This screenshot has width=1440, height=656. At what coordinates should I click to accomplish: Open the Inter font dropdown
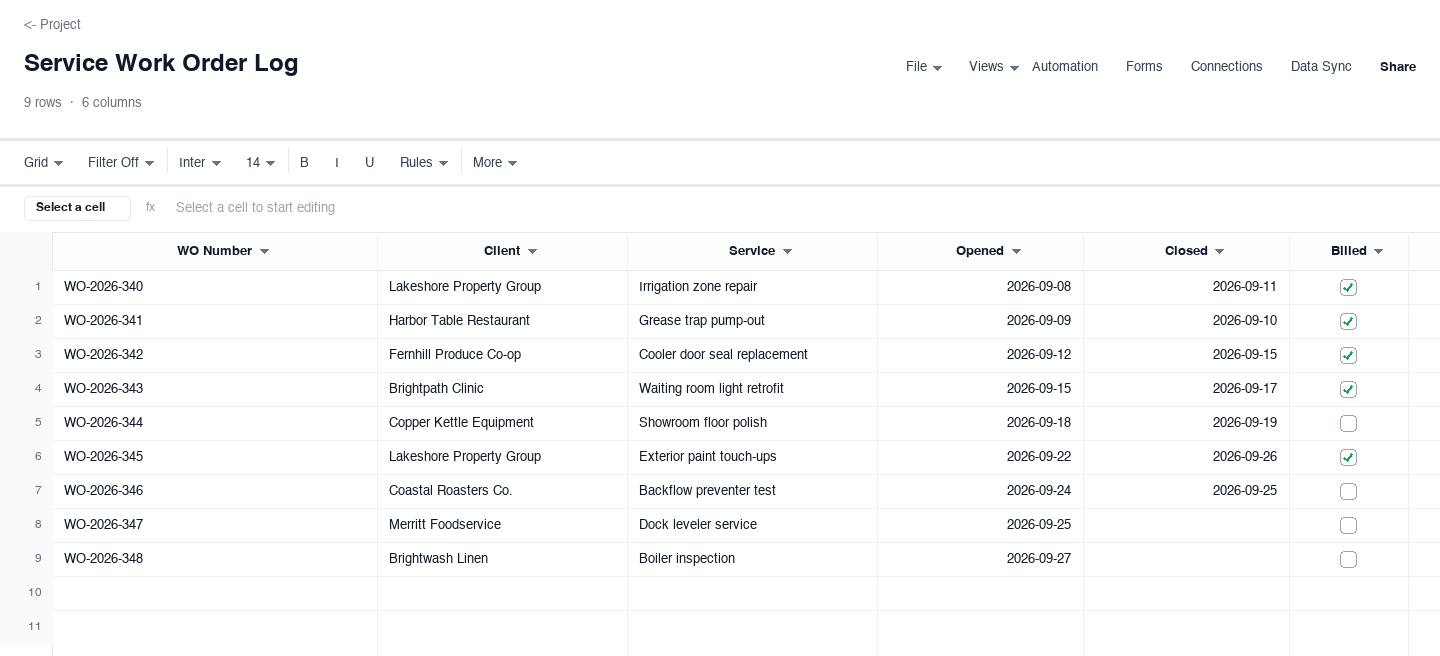point(200,162)
